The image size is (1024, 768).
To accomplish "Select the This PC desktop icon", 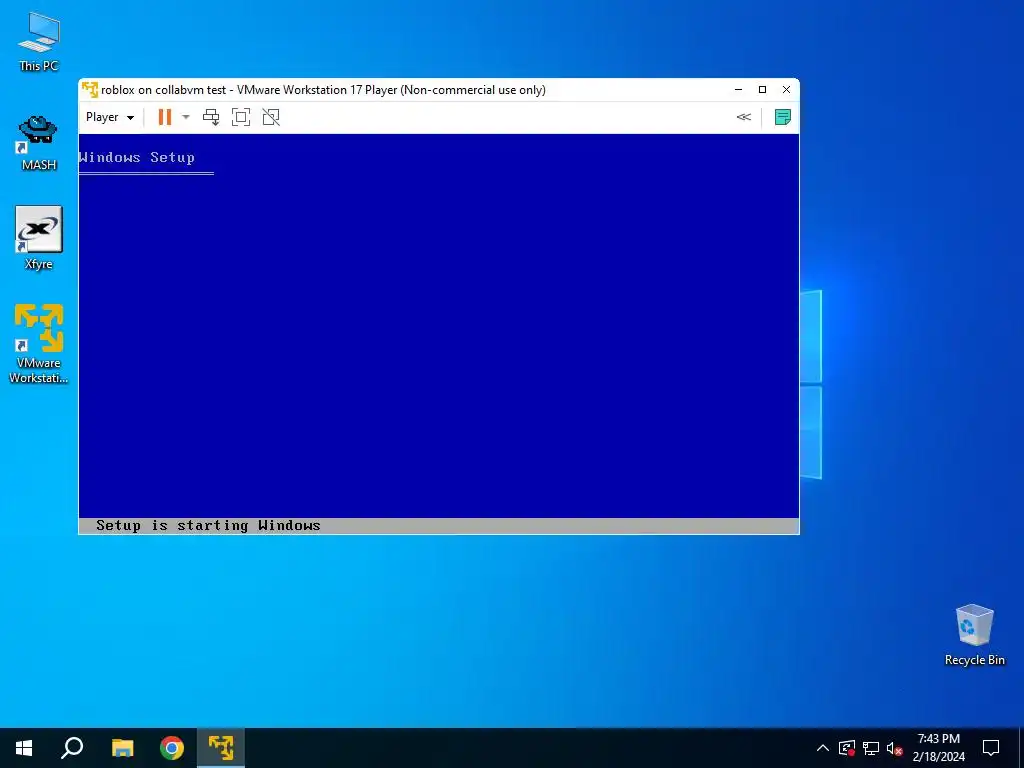I will click(x=39, y=42).
